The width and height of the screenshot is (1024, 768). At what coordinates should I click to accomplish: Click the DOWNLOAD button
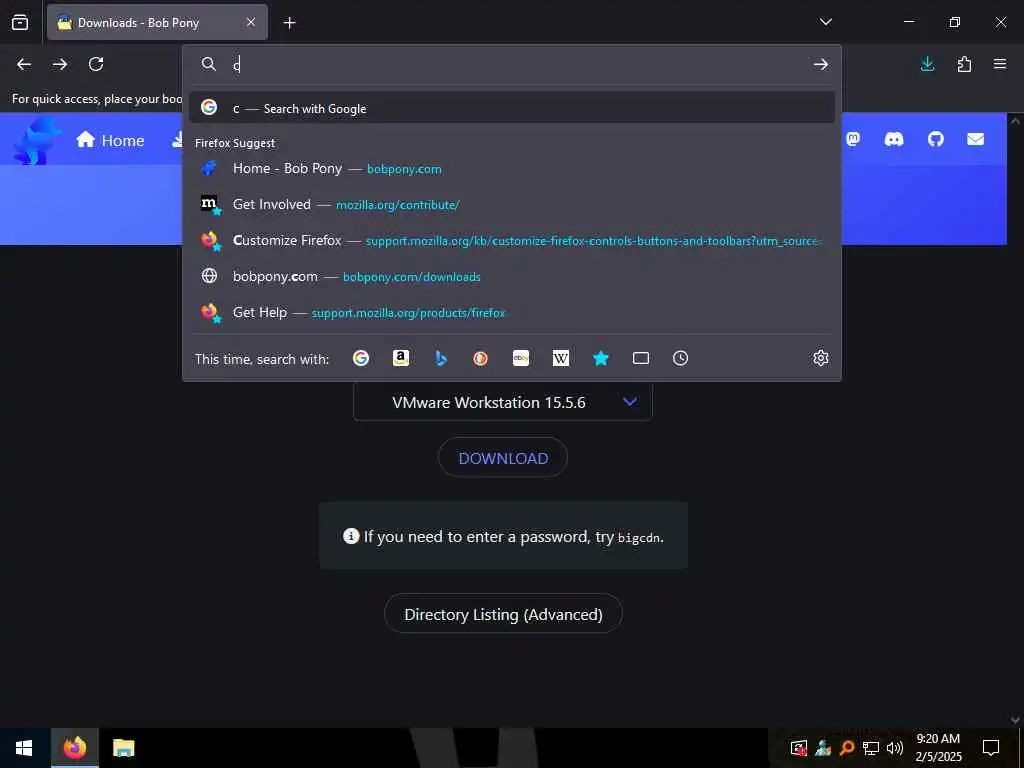(503, 458)
